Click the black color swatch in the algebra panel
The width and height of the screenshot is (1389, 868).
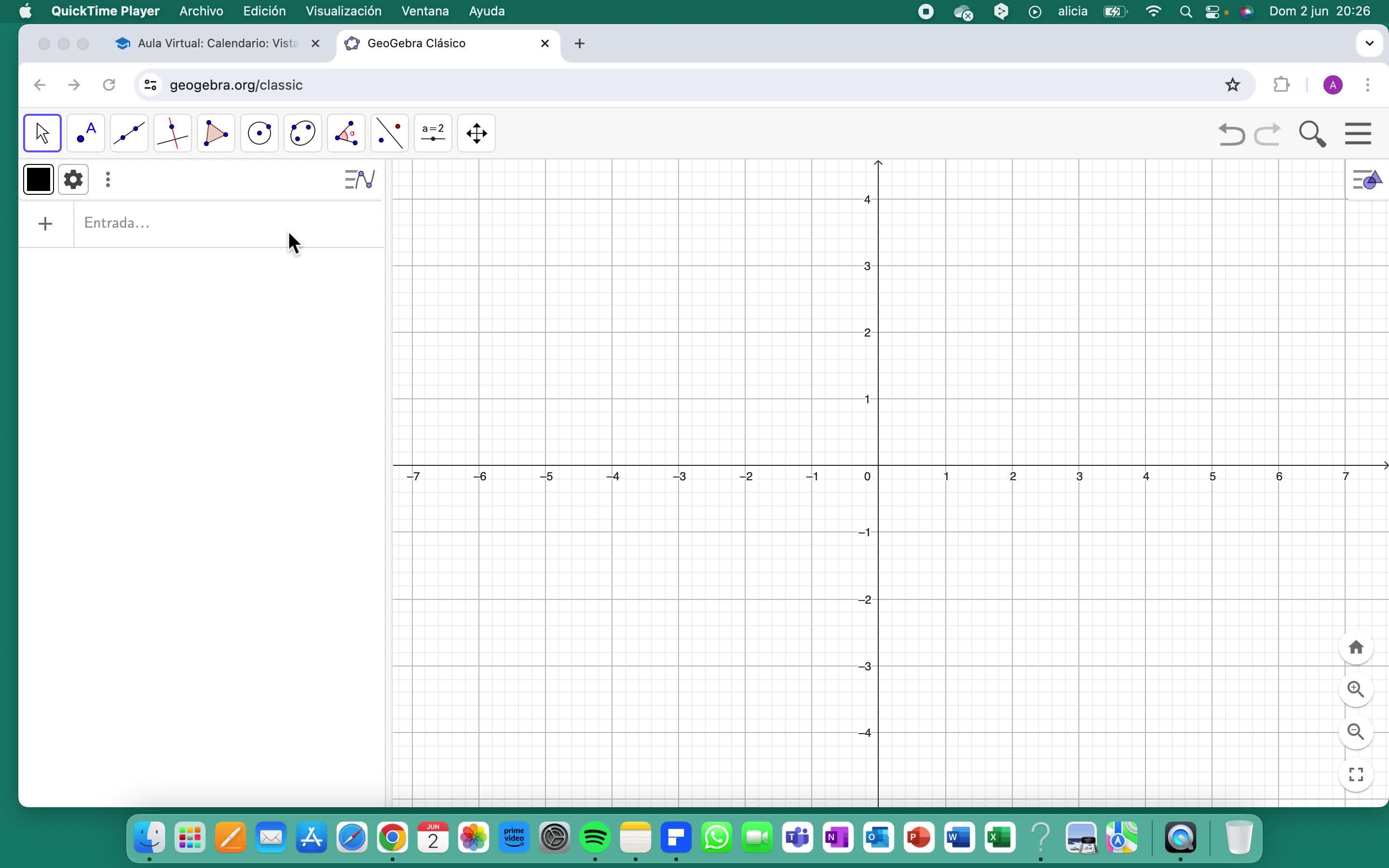[39, 180]
